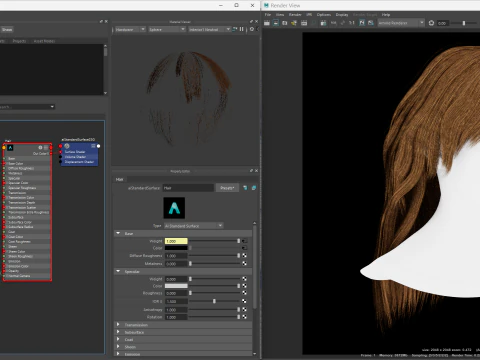480x360 pixels.
Task: Click the Presets button in Property Editor
Action: click(x=227, y=188)
